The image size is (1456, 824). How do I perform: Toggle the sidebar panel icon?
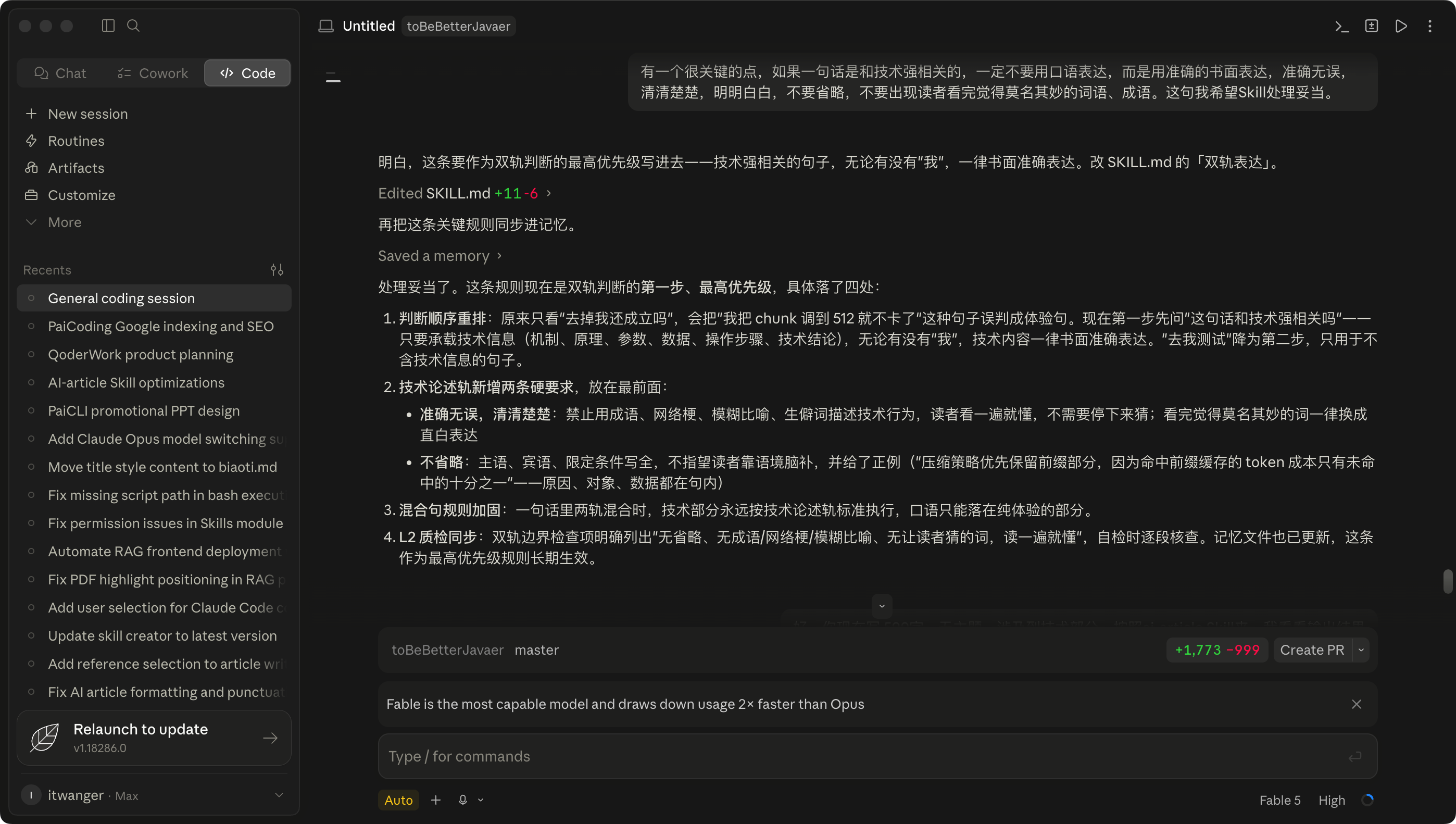coord(108,26)
